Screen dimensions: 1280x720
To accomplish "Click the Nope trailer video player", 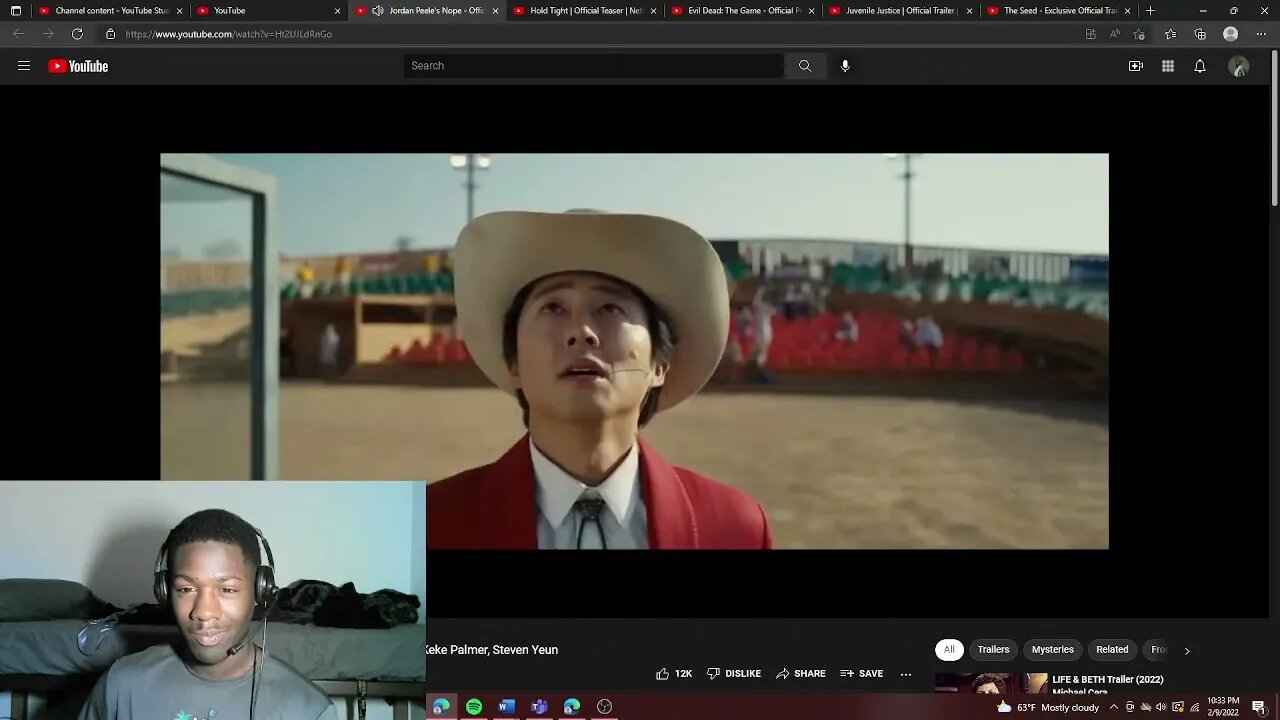I will click(634, 351).
